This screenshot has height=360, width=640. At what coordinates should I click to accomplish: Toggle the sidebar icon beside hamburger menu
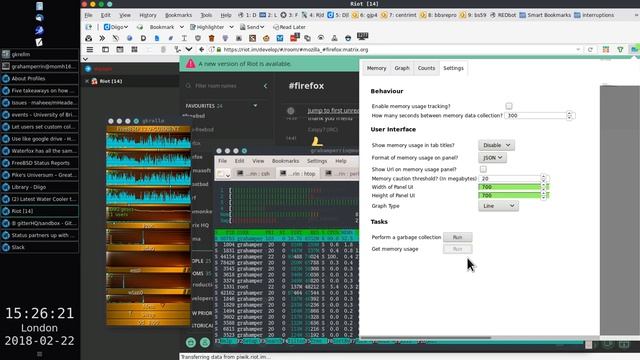pos(105,49)
